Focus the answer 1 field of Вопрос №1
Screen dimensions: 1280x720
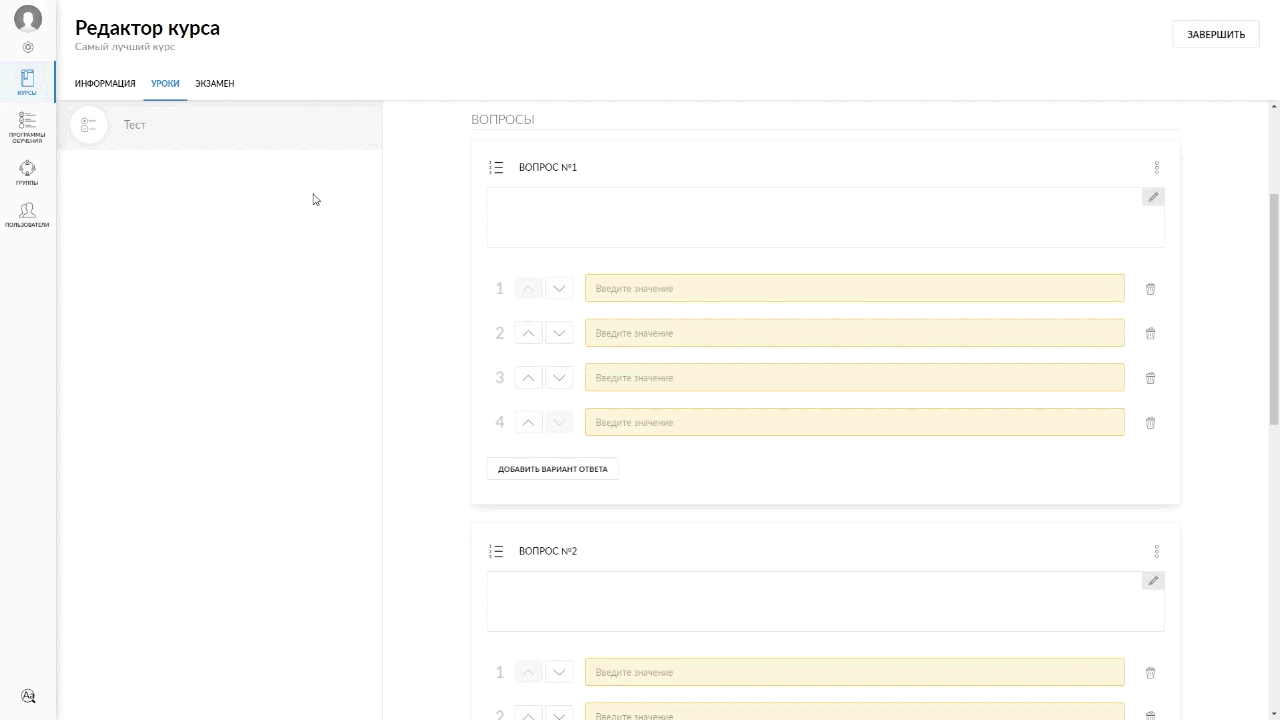pyautogui.click(x=855, y=288)
